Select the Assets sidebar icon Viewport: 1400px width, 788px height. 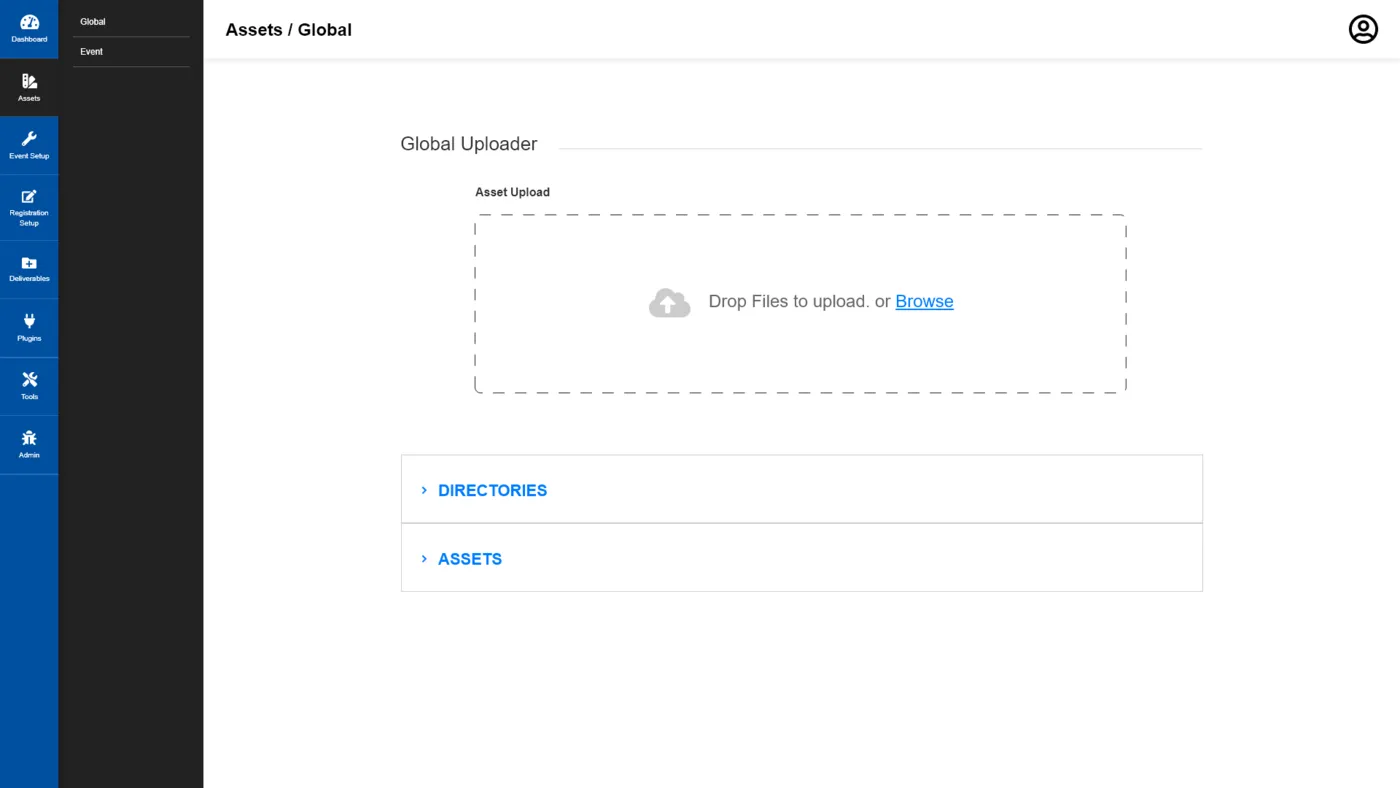(29, 81)
